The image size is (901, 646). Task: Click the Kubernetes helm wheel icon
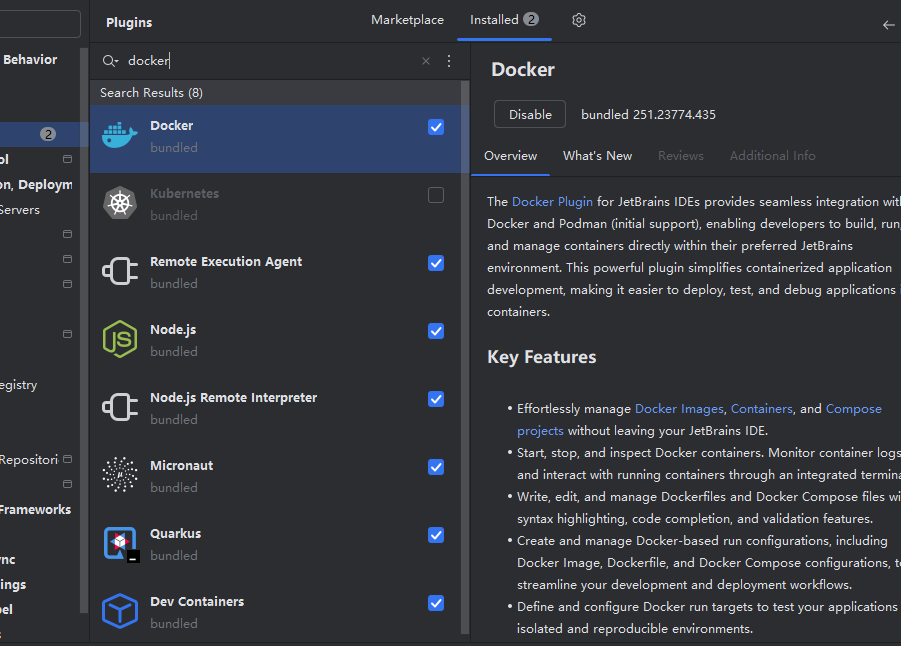point(120,203)
